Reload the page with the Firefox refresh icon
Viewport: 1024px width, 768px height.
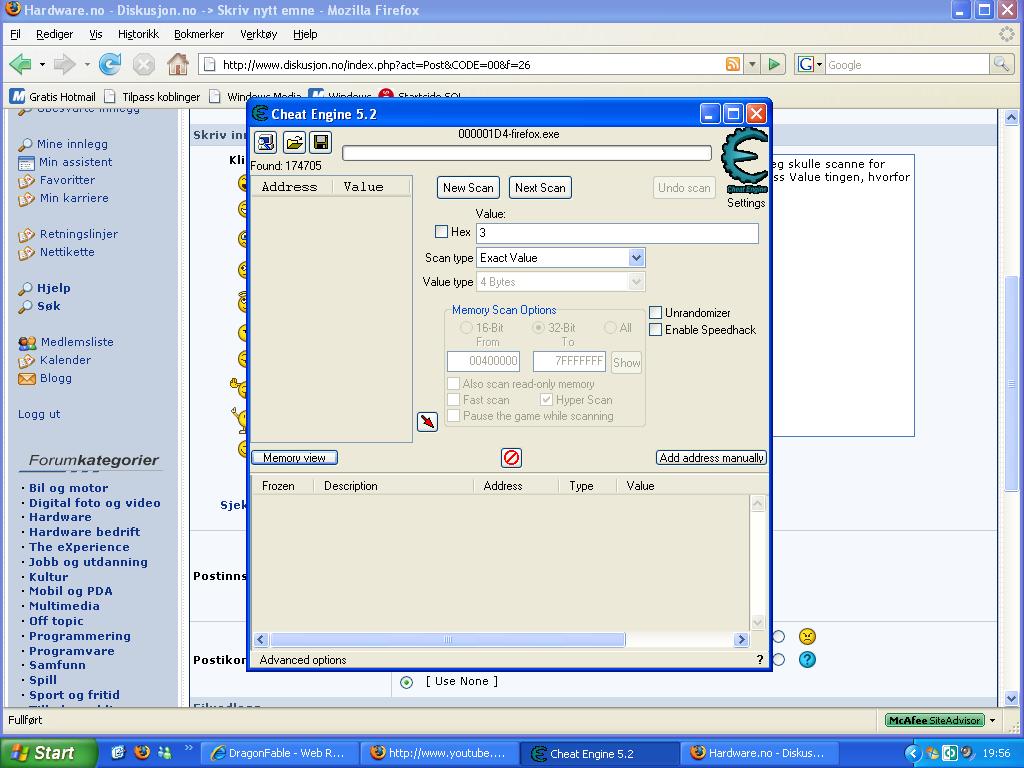tap(110, 64)
